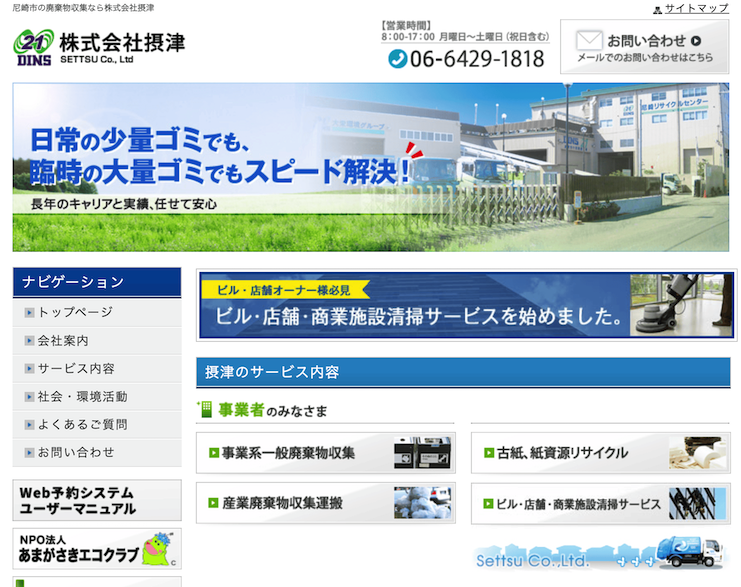Click the green mascot character icon
Image resolution: width=741 pixels, height=587 pixels.
[159, 549]
